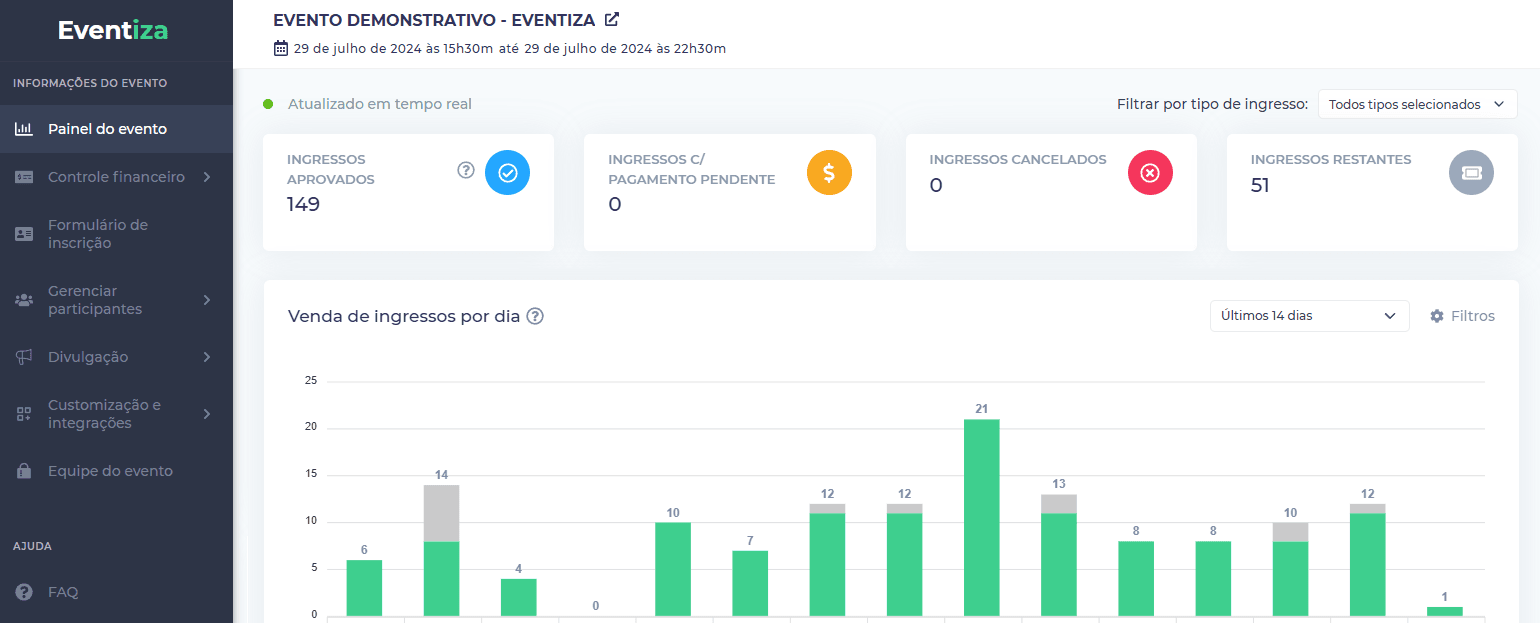Select Painel do evento in sidebar
The width and height of the screenshot is (1540, 623).
coord(107,129)
